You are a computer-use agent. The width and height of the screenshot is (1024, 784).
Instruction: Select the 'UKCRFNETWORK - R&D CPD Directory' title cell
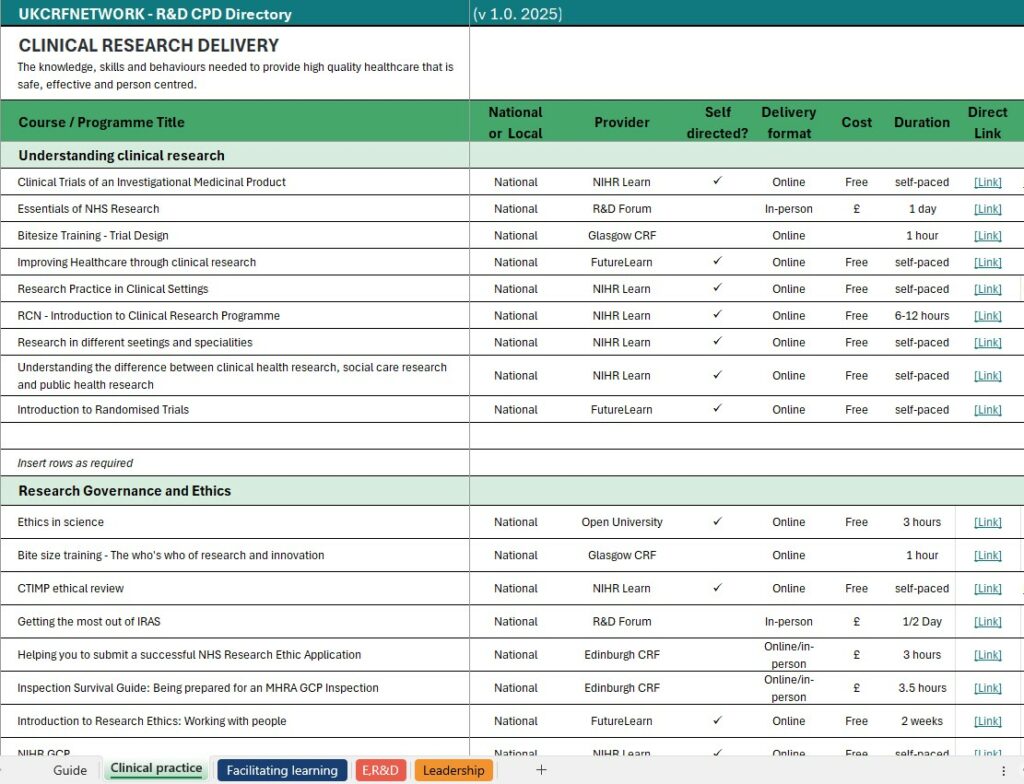coord(234,14)
